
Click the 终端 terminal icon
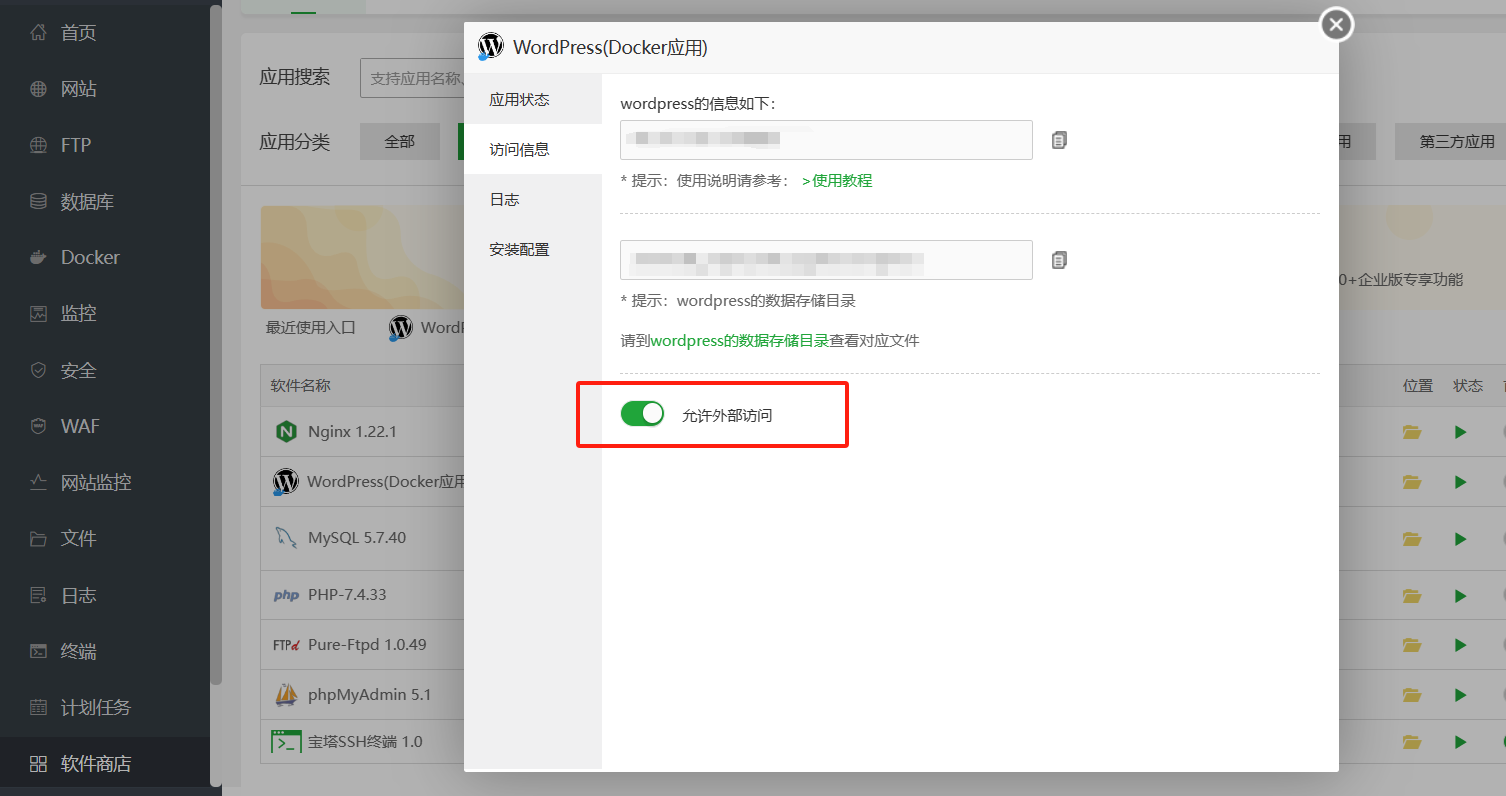pos(38,651)
